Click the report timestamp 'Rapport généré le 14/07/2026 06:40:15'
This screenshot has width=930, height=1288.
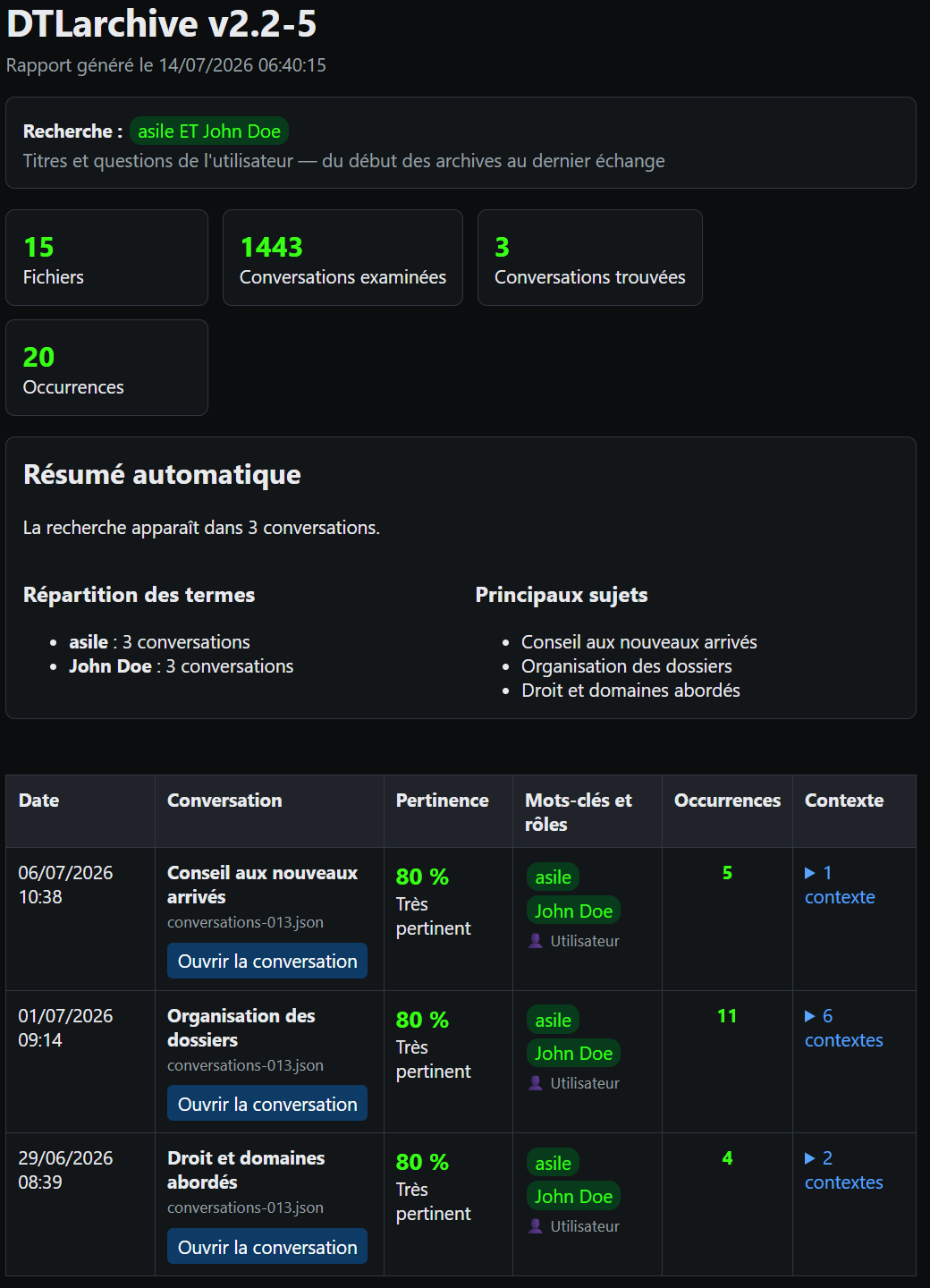tap(166, 65)
